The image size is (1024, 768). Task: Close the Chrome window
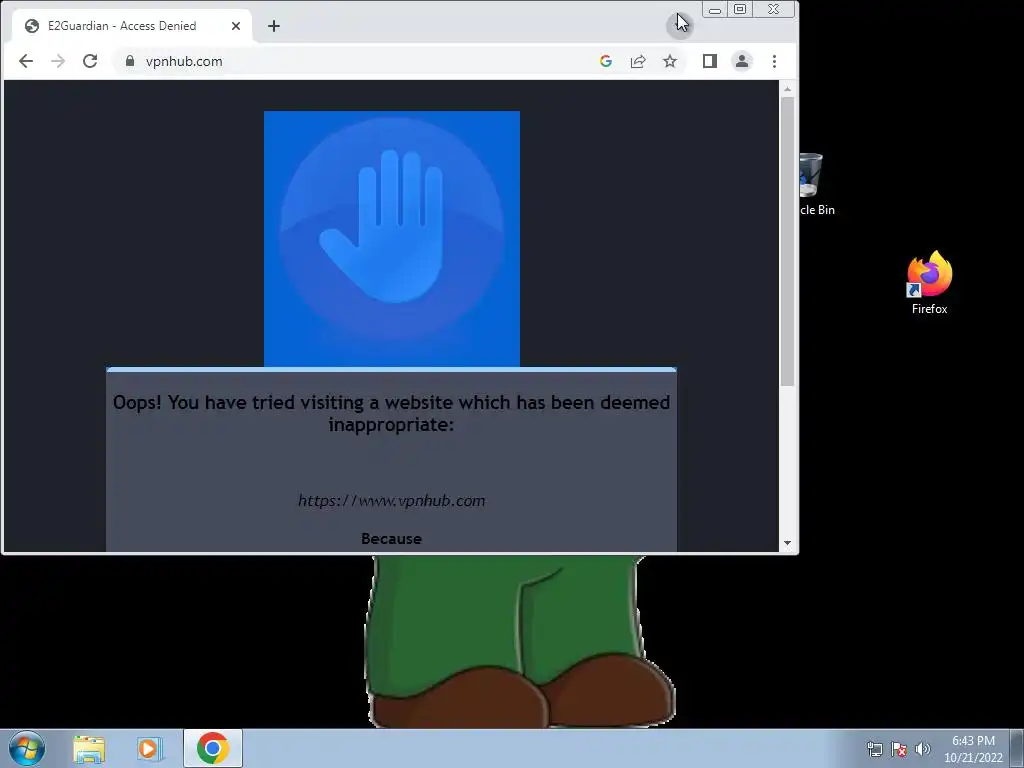[x=775, y=10]
